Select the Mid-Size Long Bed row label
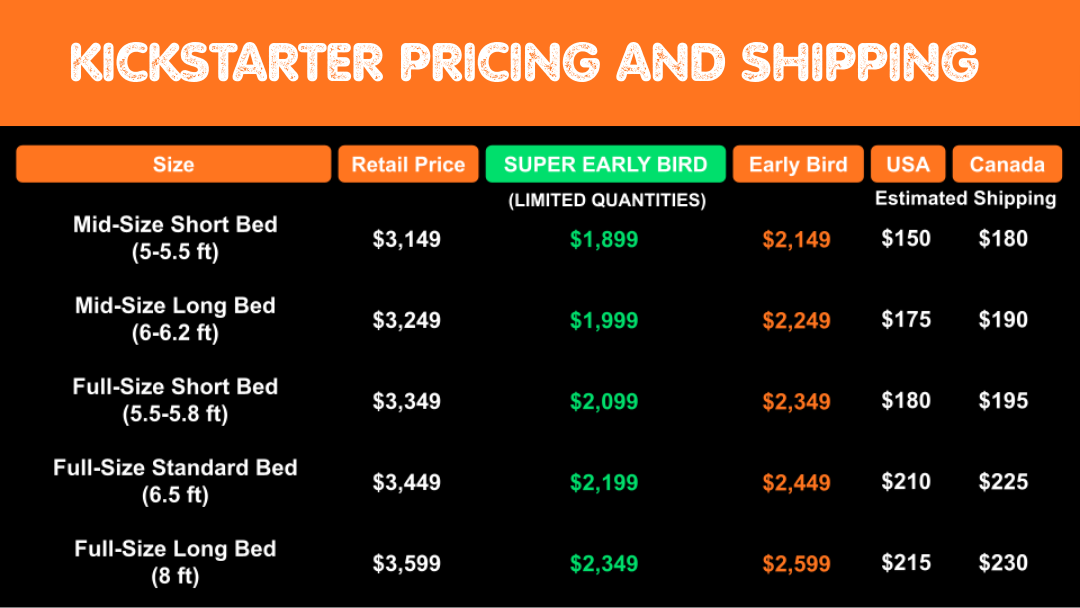The height and width of the screenshot is (608, 1080). coord(175,318)
